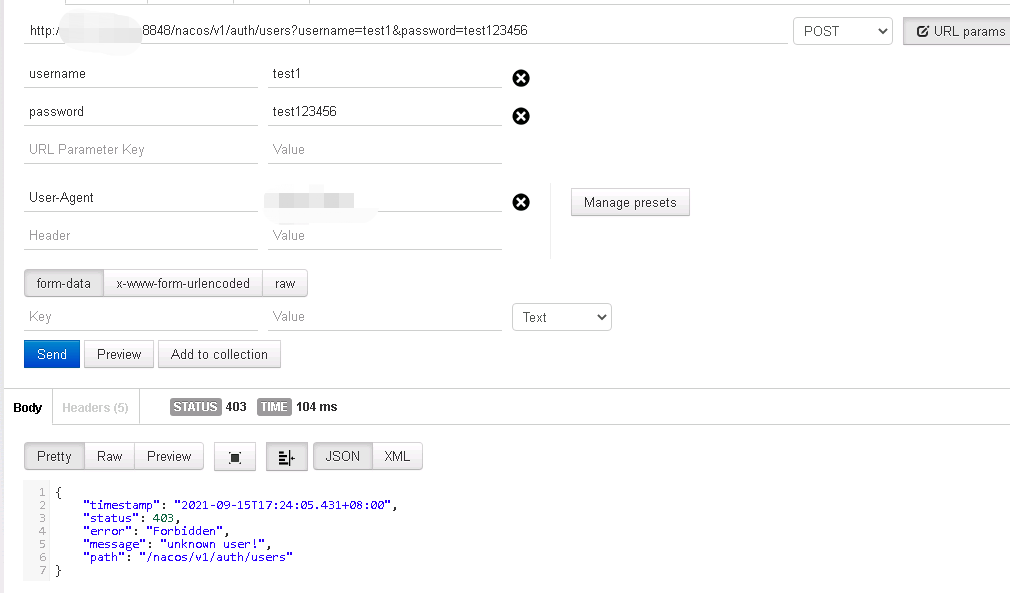Select the form-data body type
Screen dimensions: 1010x593
click(64, 283)
